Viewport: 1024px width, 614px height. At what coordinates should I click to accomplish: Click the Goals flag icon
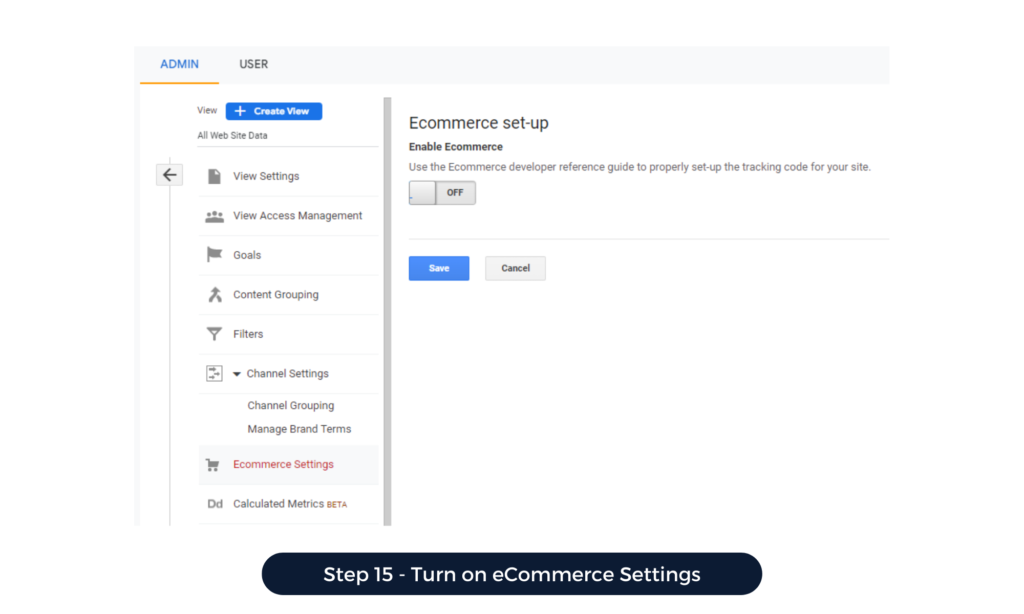[x=214, y=255]
